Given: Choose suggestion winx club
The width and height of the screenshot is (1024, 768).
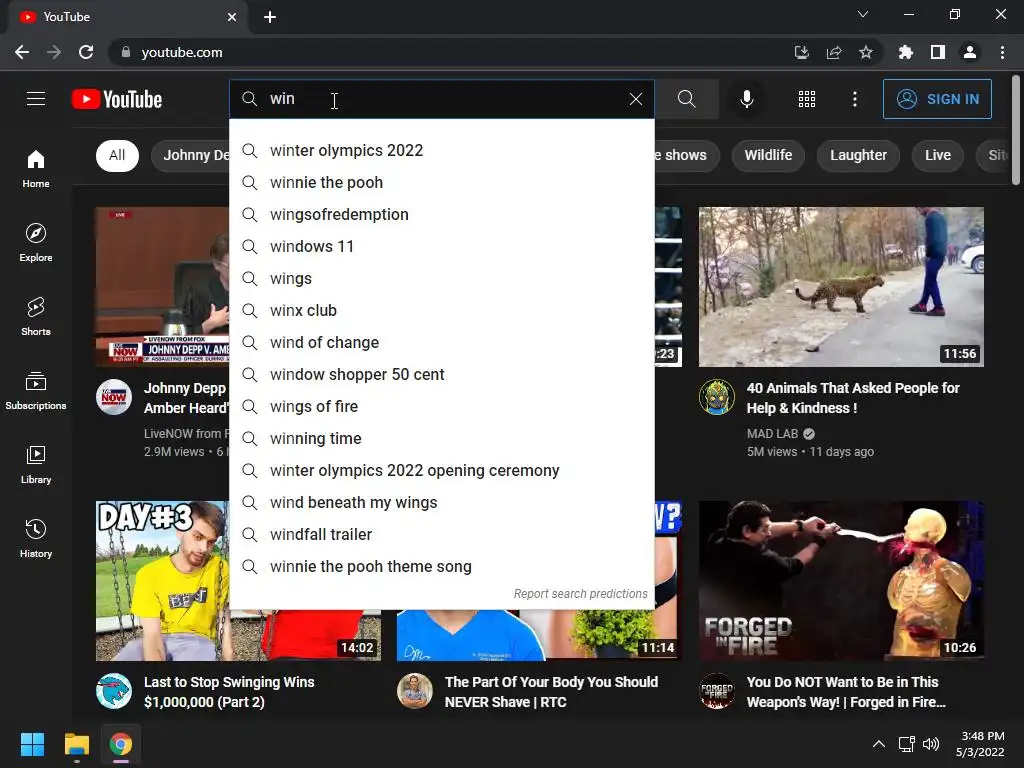Looking at the screenshot, I should (442, 310).
